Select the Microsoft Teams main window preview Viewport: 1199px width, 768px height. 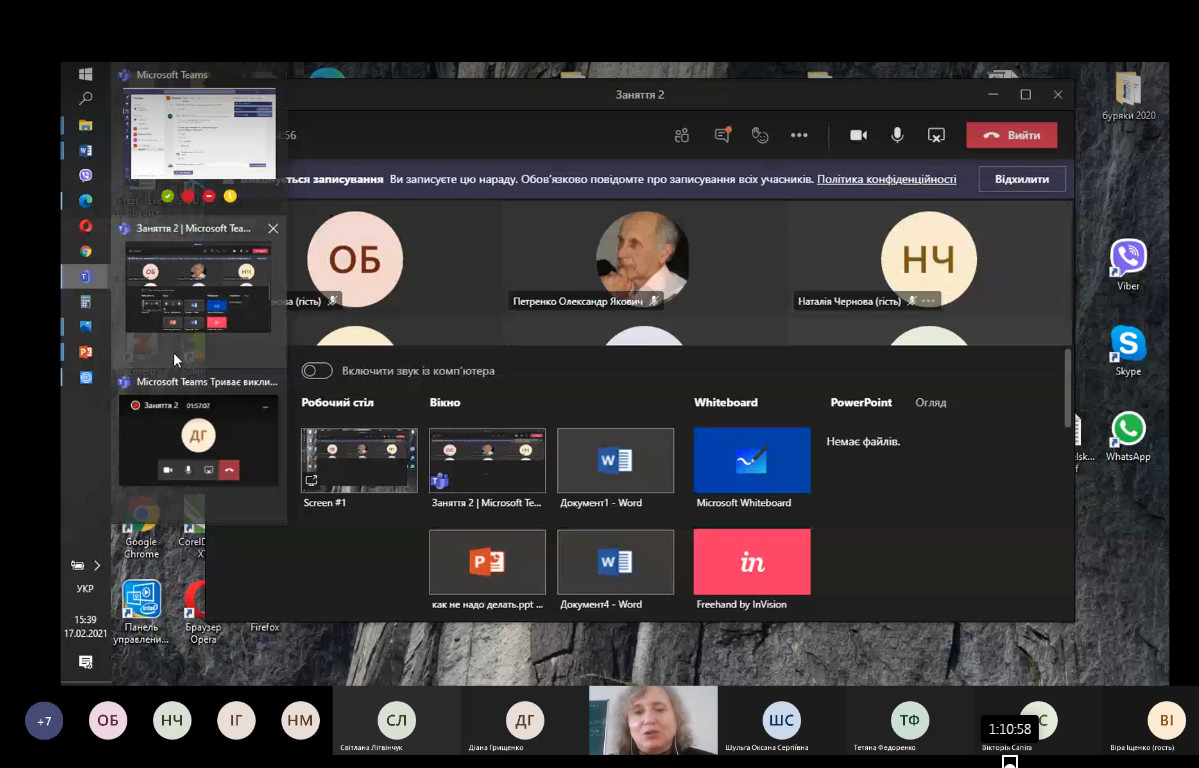tap(200, 134)
